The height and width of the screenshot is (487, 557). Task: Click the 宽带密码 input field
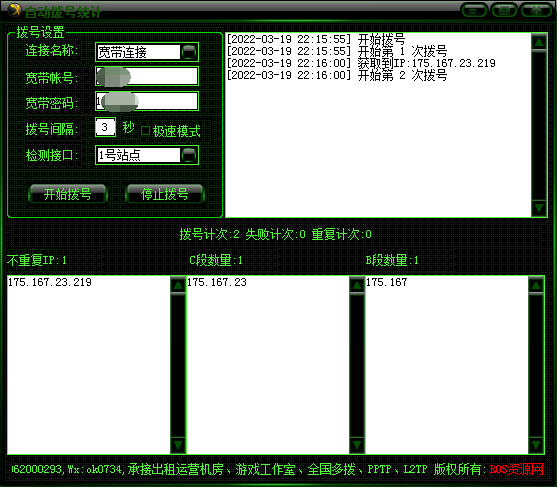(x=147, y=101)
